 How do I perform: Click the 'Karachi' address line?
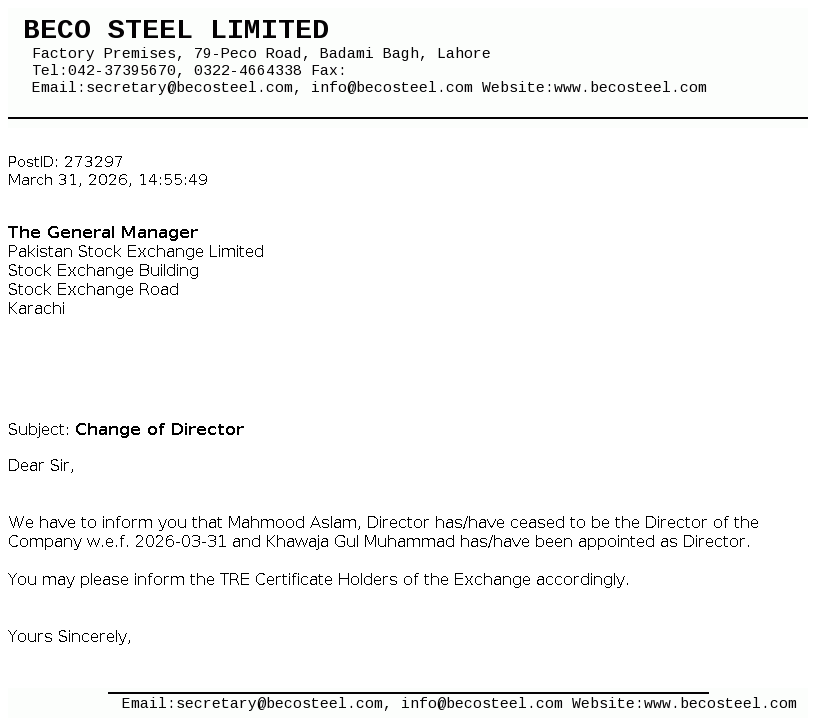(x=36, y=309)
